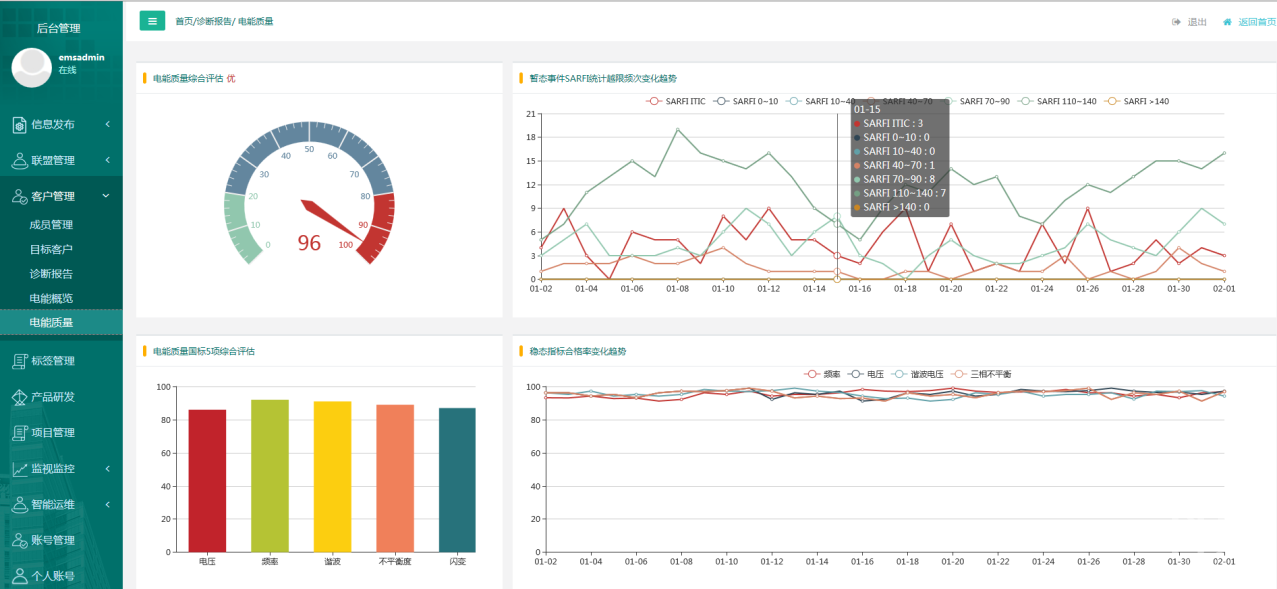Select the 成员管理 submenu item
This screenshot has height=589, width=1277.
pyautogui.click(x=51, y=225)
